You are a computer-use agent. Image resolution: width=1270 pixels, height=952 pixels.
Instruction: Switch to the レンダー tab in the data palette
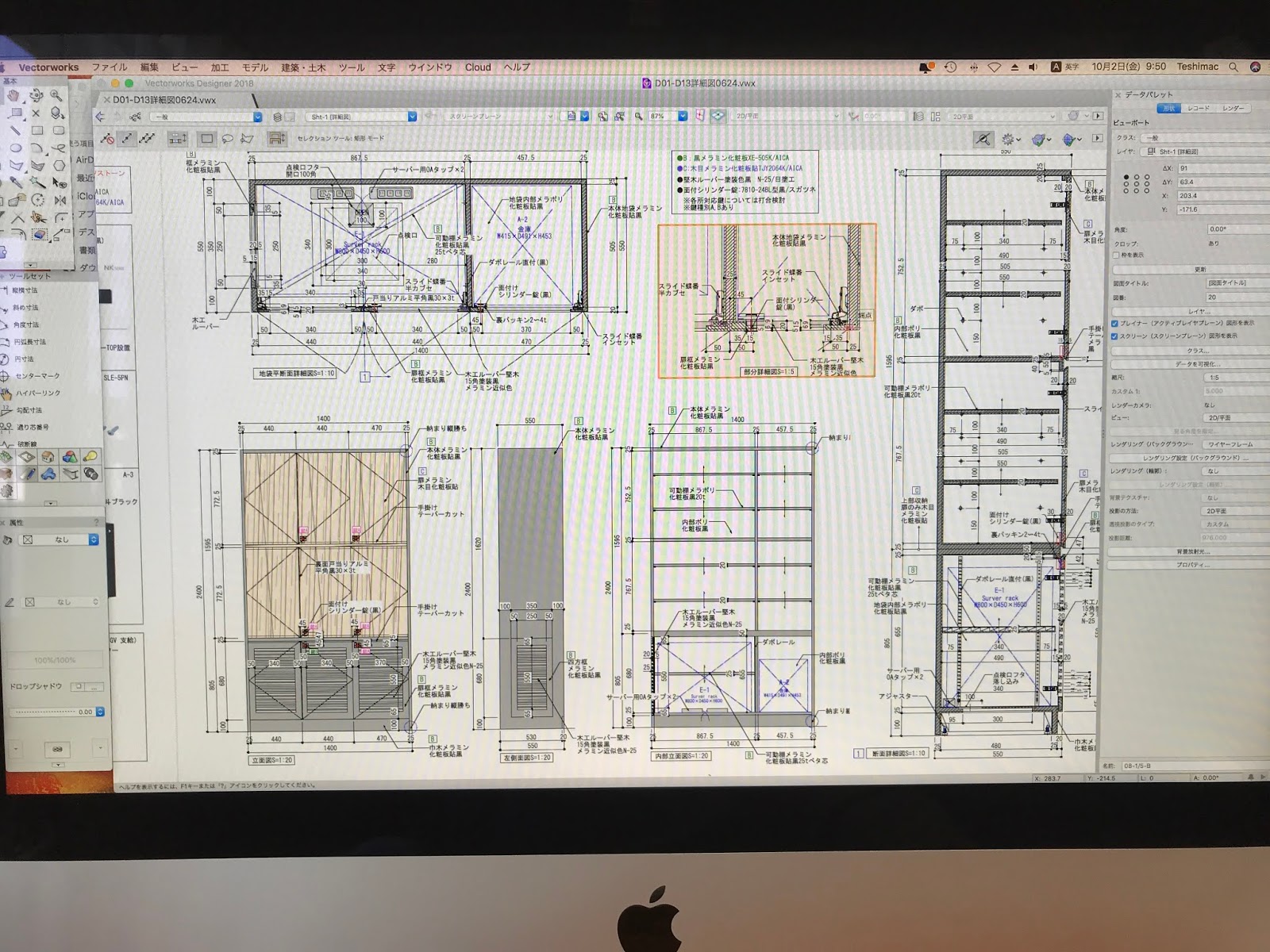1233,108
